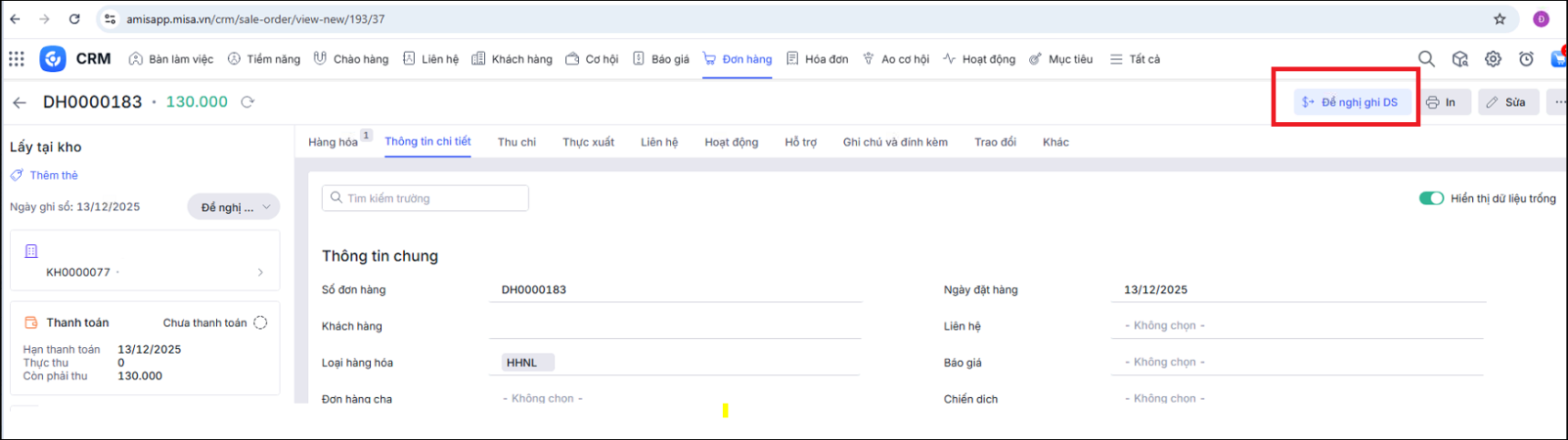The height and width of the screenshot is (440, 1568).
Task: Click the customer building icon above KH0000077
Action: pyautogui.click(x=31, y=251)
